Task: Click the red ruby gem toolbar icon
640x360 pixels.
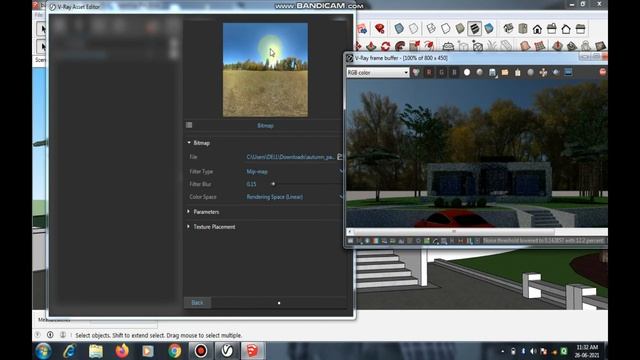Action: click(380, 28)
